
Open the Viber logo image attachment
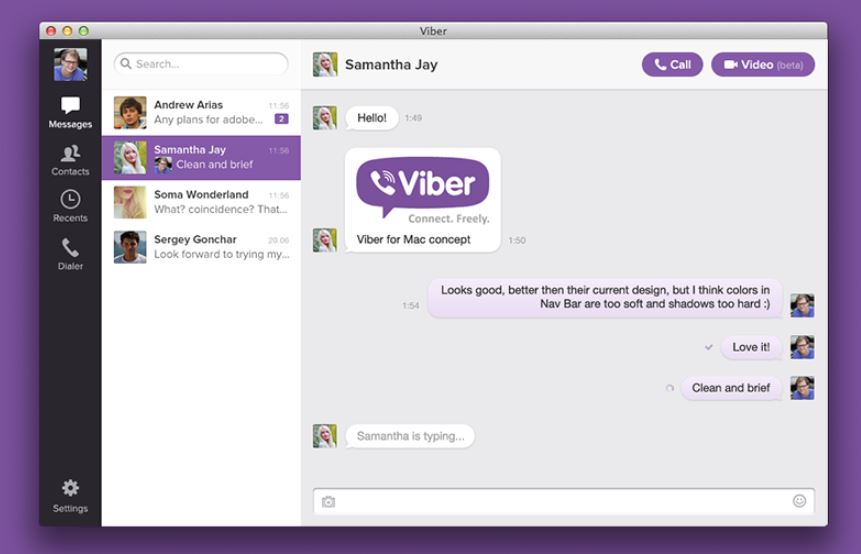(423, 191)
